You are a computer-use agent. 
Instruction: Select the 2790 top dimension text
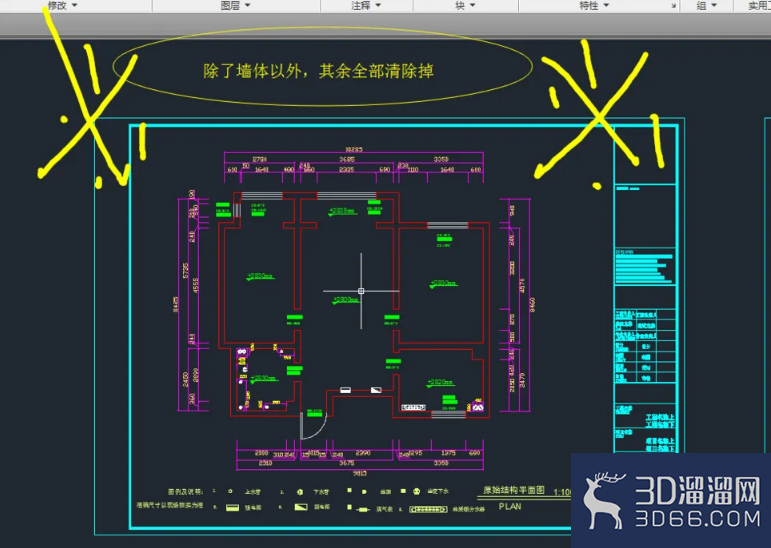click(260, 159)
